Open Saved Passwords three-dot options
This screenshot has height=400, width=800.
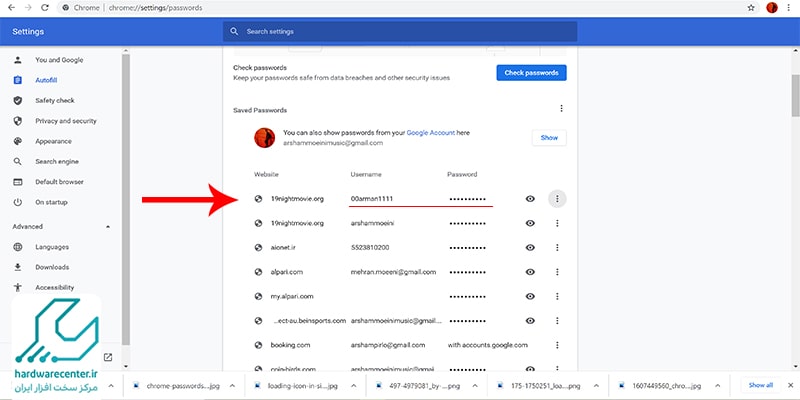pyautogui.click(x=561, y=108)
